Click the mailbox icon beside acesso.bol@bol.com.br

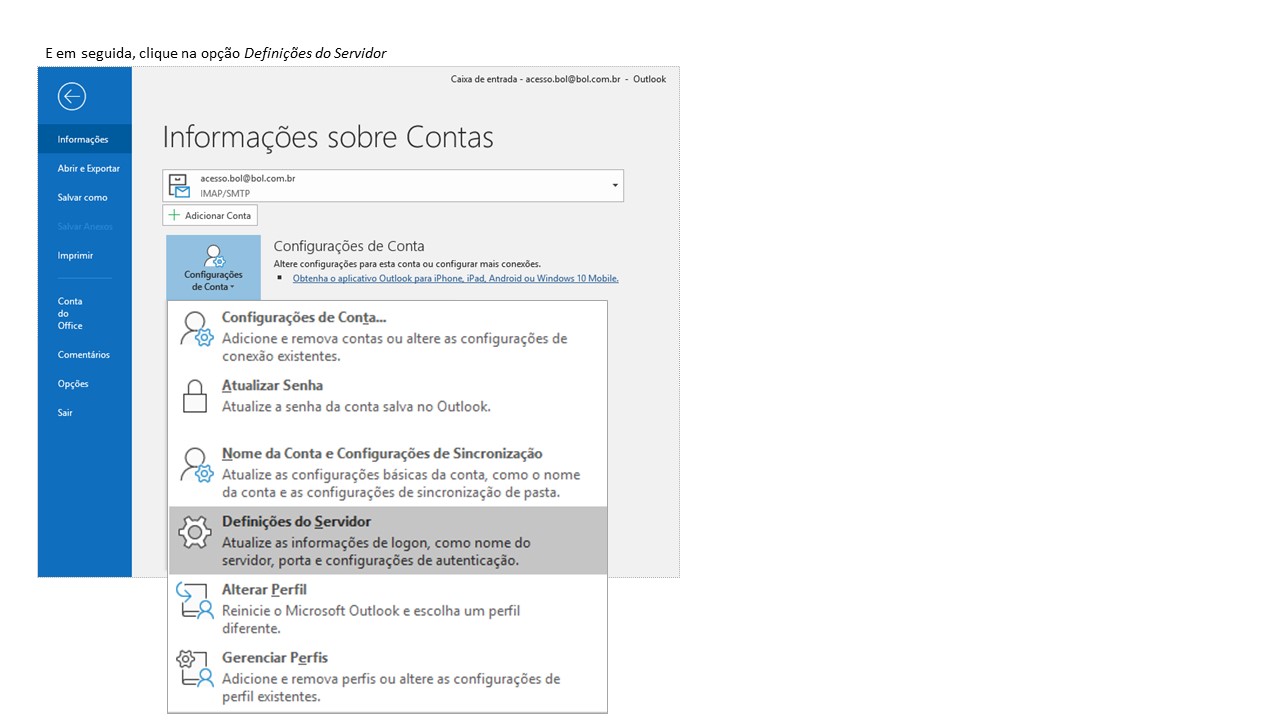point(179,185)
